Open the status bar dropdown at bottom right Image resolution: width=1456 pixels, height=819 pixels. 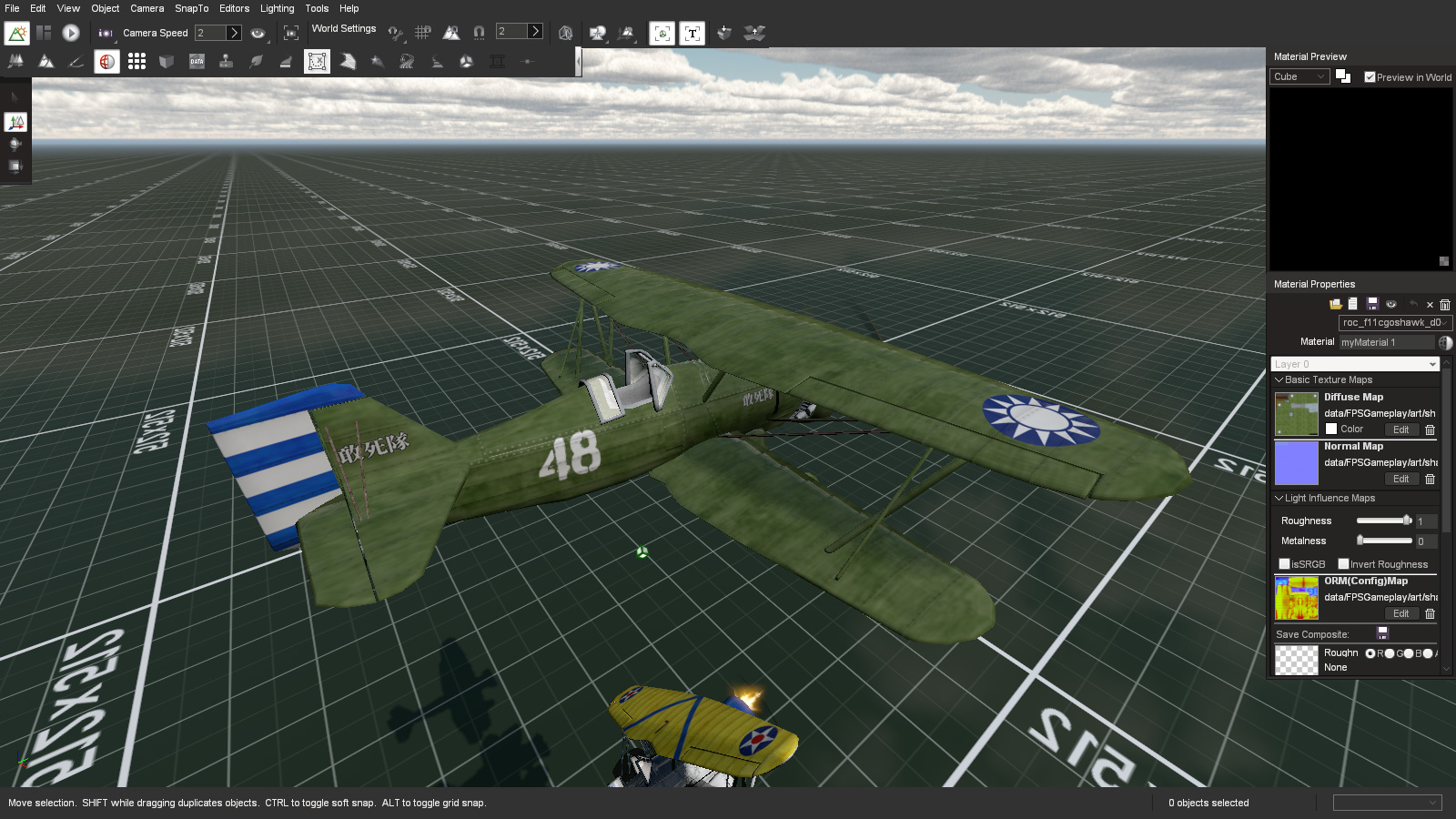(x=1388, y=803)
